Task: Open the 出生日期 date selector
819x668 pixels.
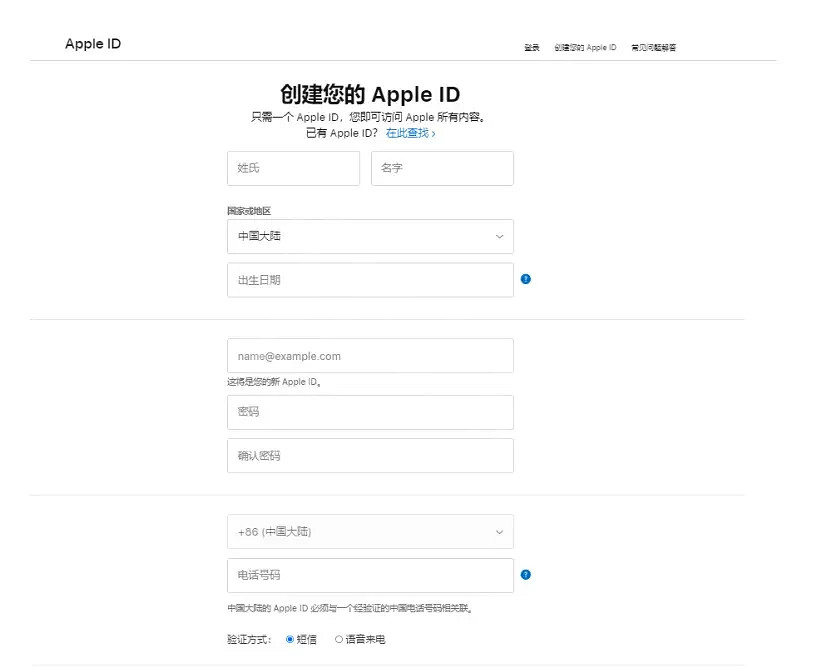Action: (x=370, y=279)
